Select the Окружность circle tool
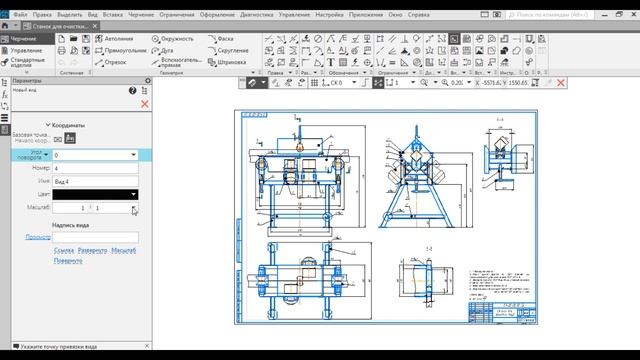This screenshot has width=640, height=360. coord(173,39)
